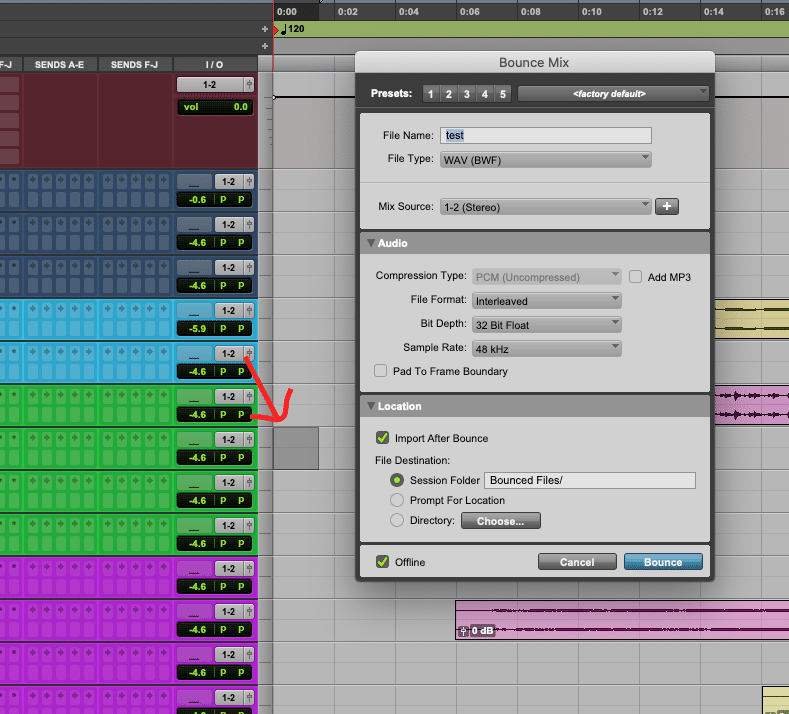
Task: Recall bounce preset 1
Action: 430,94
